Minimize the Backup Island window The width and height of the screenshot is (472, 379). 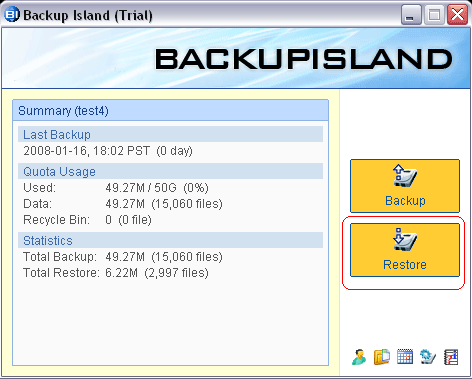click(411, 15)
